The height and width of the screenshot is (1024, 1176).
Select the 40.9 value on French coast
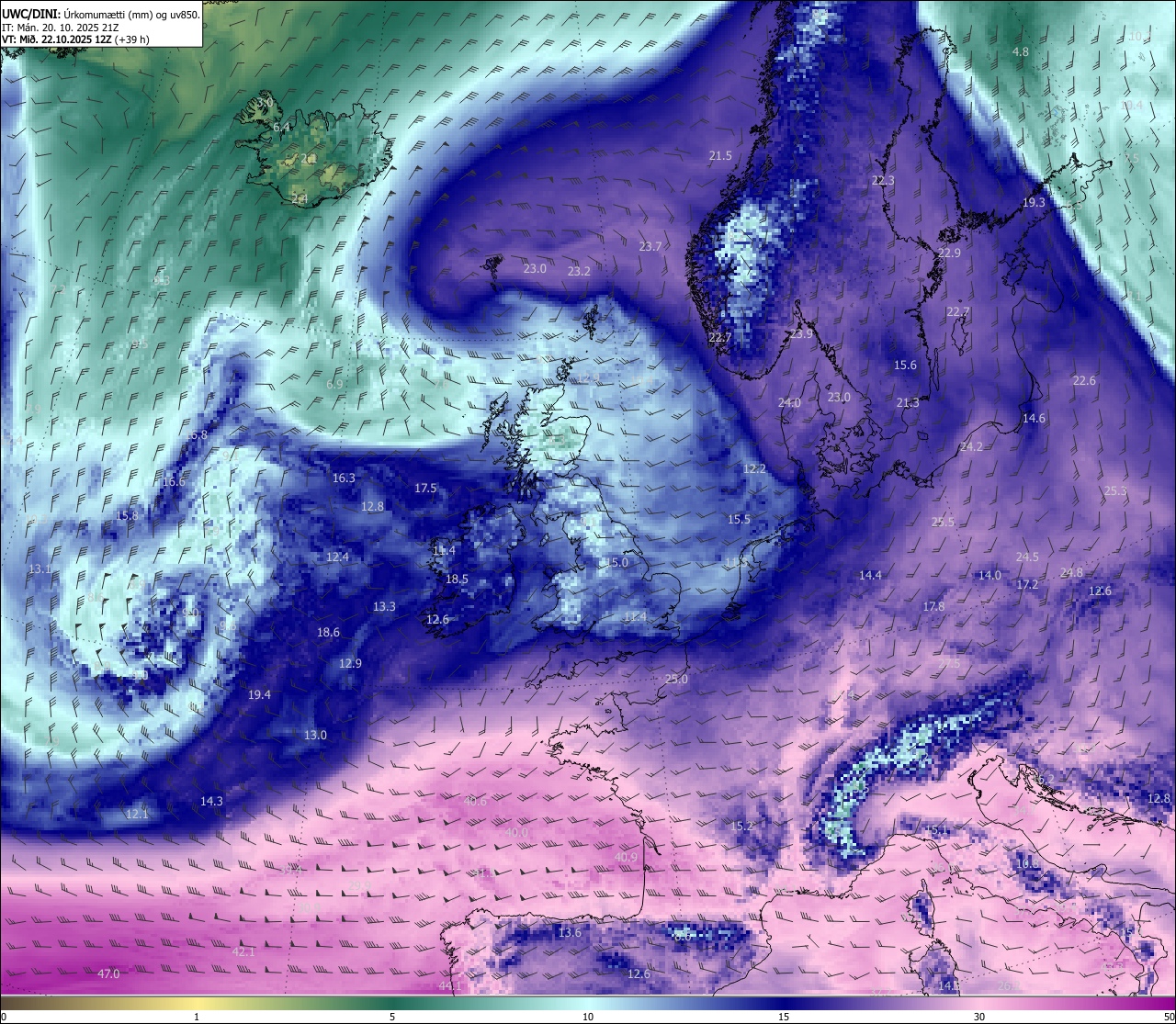click(x=626, y=858)
